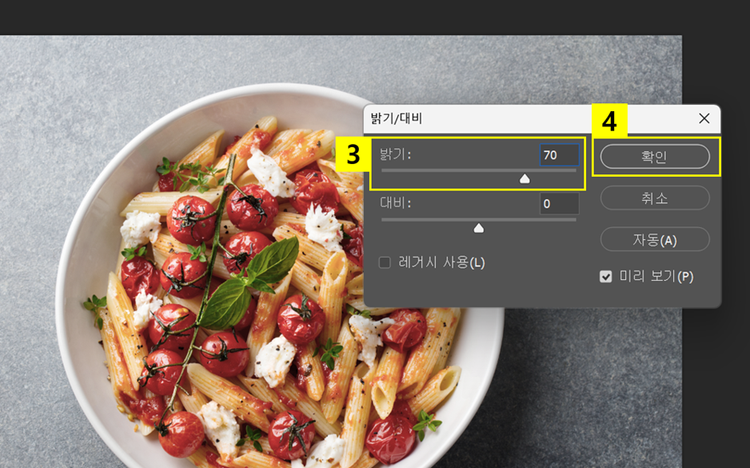750x468 pixels.
Task: Click the 밝기 slider triangle handle
Action: click(x=525, y=178)
